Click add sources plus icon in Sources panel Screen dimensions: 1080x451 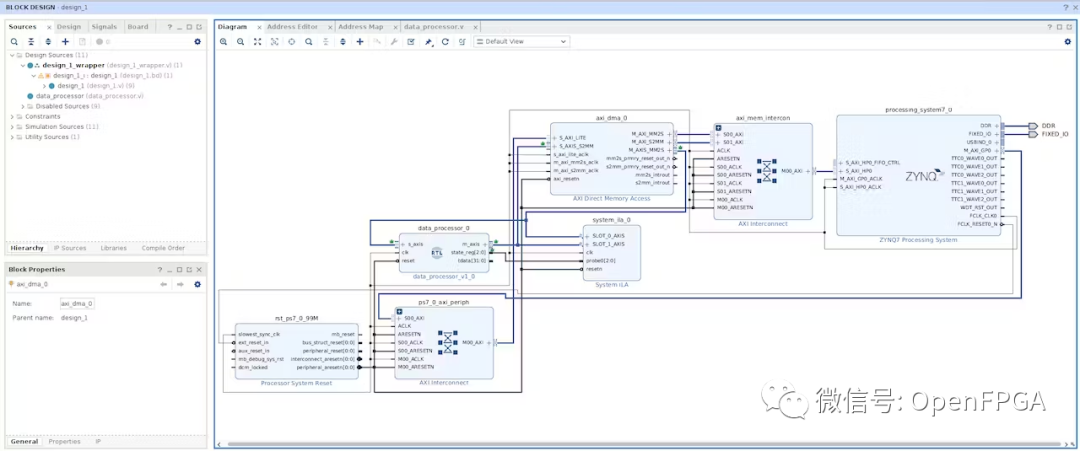[65, 42]
